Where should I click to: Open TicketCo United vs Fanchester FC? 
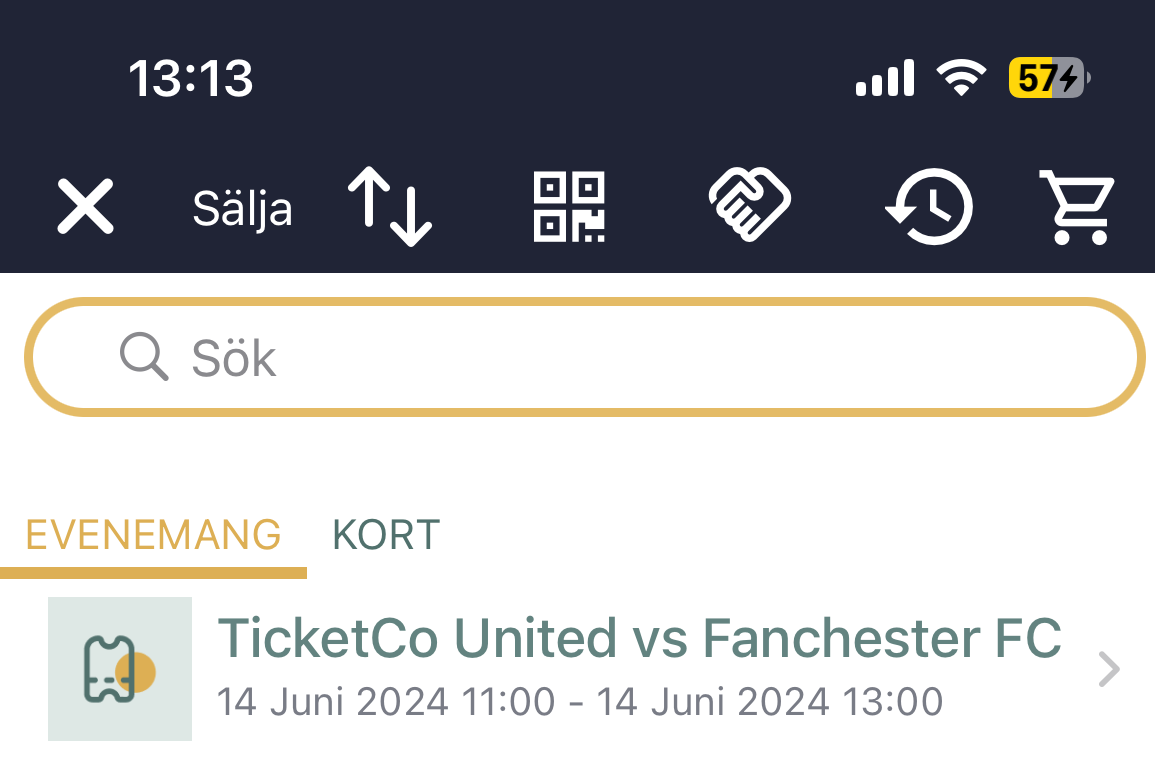coord(639,638)
